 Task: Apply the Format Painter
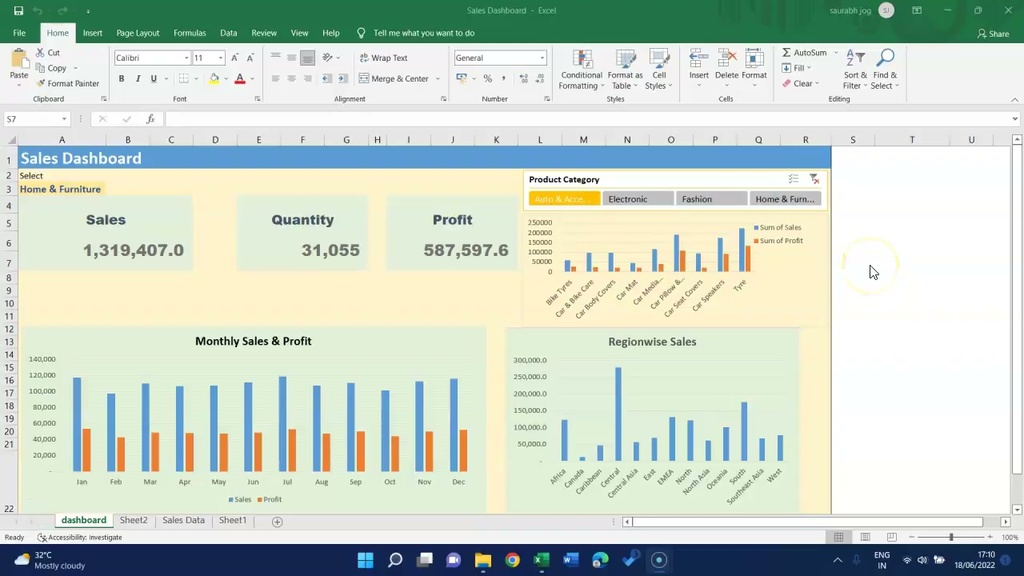coord(68,83)
